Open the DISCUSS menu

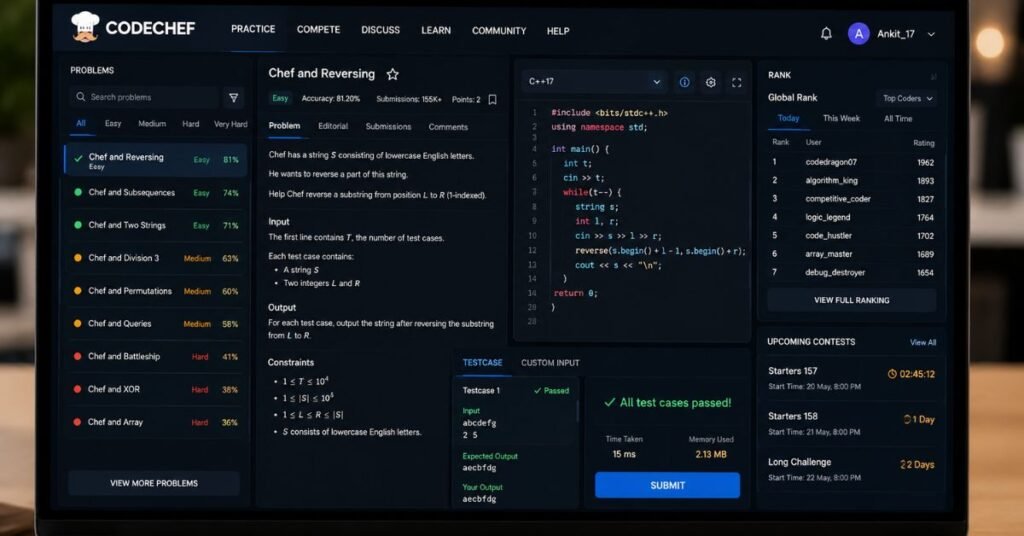pyautogui.click(x=380, y=30)
